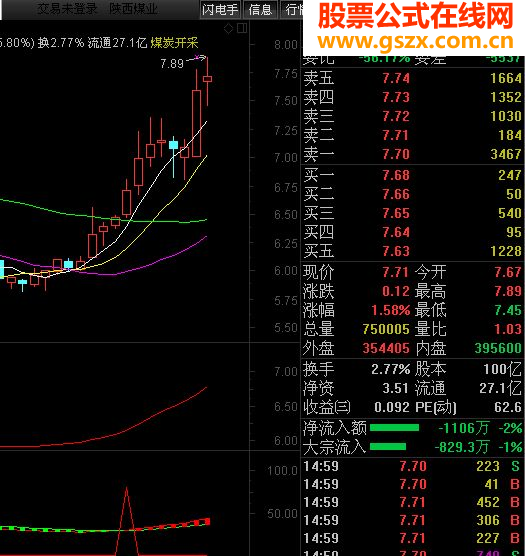Image resolution: width=525 pixels, height=556 pixels.
Task: Click the diamond icon above the chart
Action: click(x=229, y=28)
